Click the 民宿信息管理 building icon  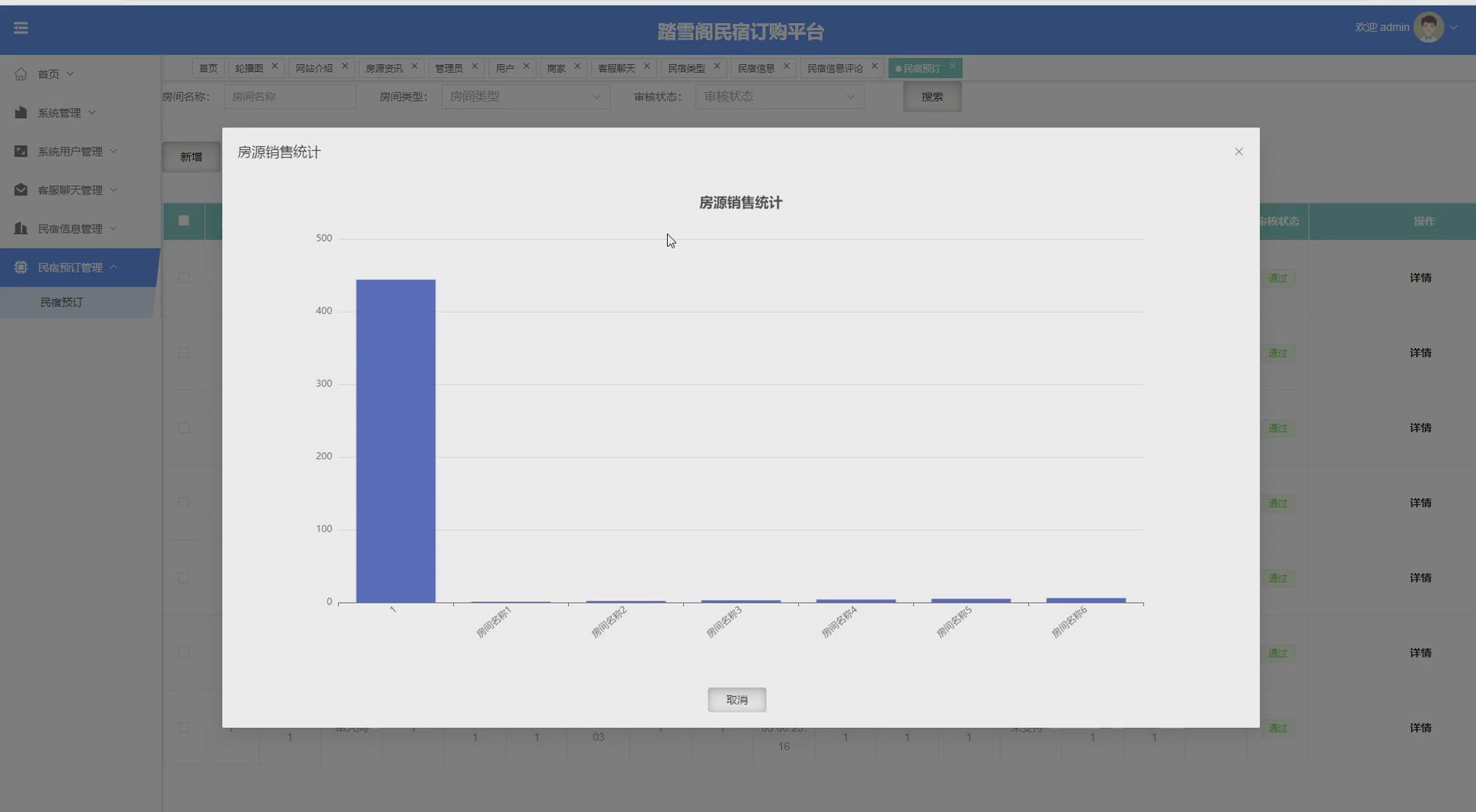pyautogui.click(x=21, y=228)
